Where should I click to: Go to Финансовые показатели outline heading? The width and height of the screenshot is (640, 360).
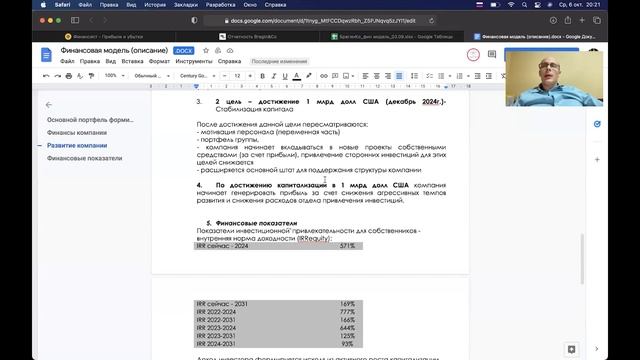click(84, 158)
